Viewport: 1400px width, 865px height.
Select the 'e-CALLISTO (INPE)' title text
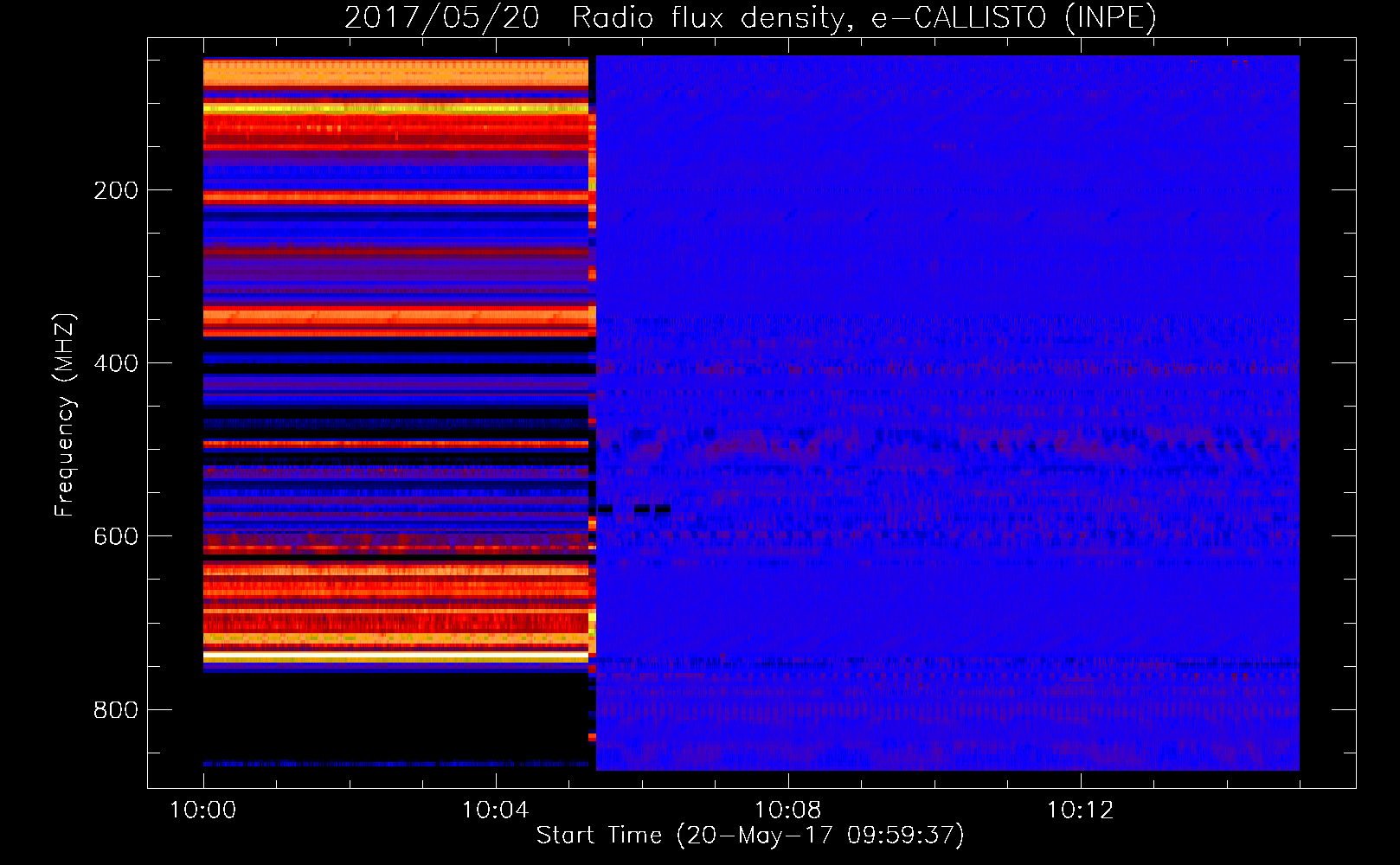pos(1014,18)
